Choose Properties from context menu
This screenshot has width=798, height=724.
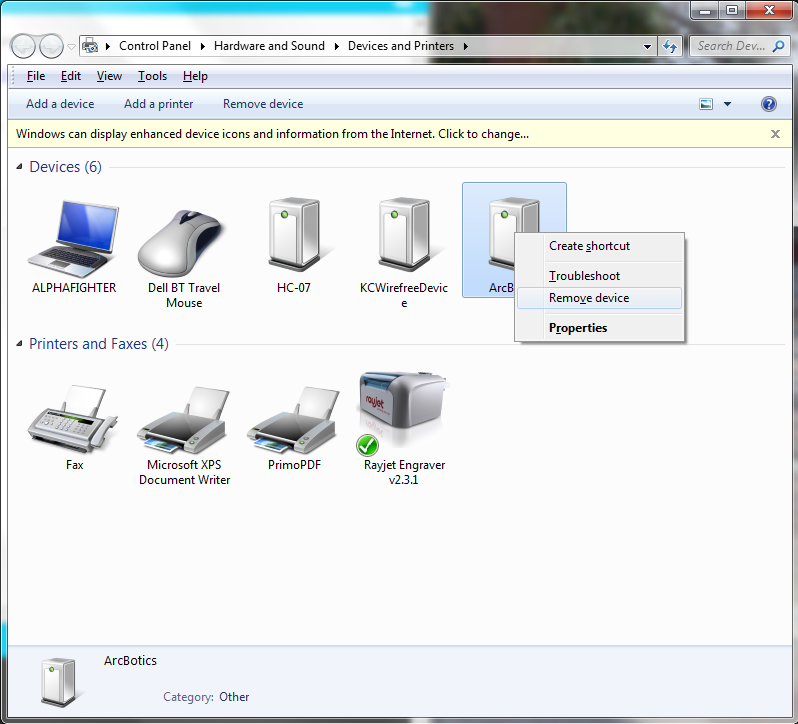pyautogui.click(x=599, y=328)
